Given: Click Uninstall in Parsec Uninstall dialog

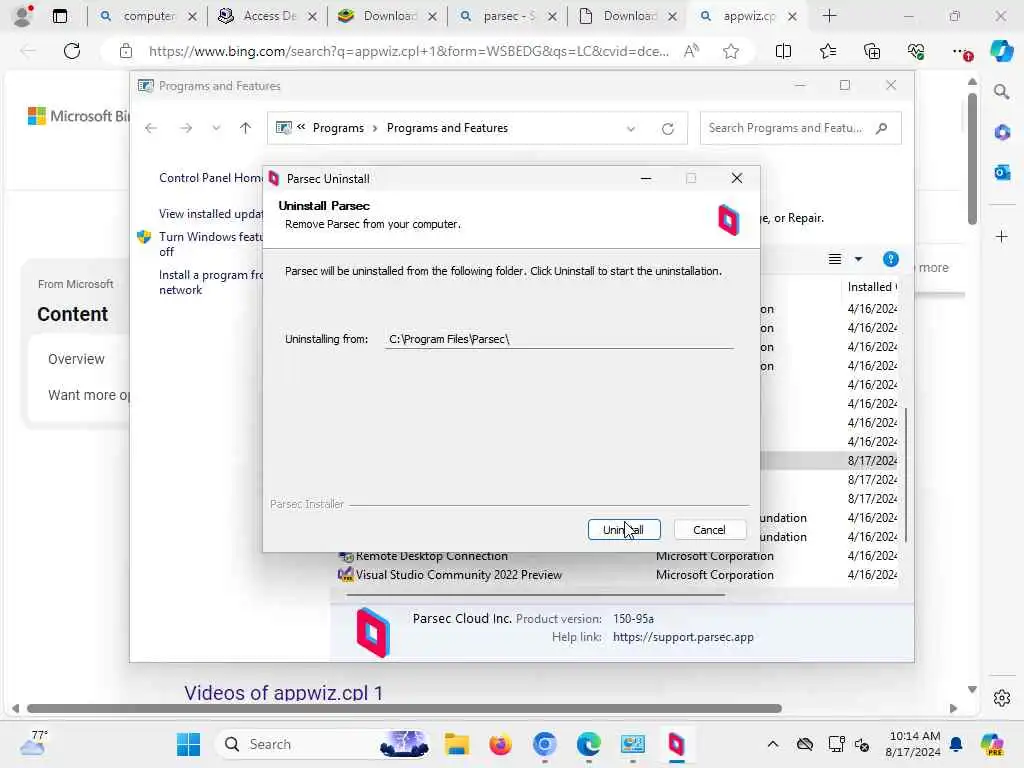Looking at the screenshot, I should (x=624, y=530).
